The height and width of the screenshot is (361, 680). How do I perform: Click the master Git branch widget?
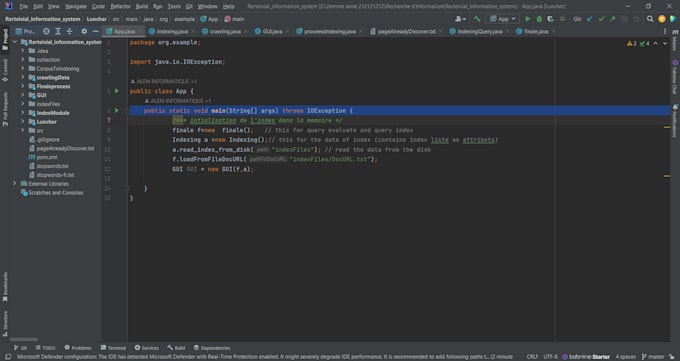tap(653, 357)
